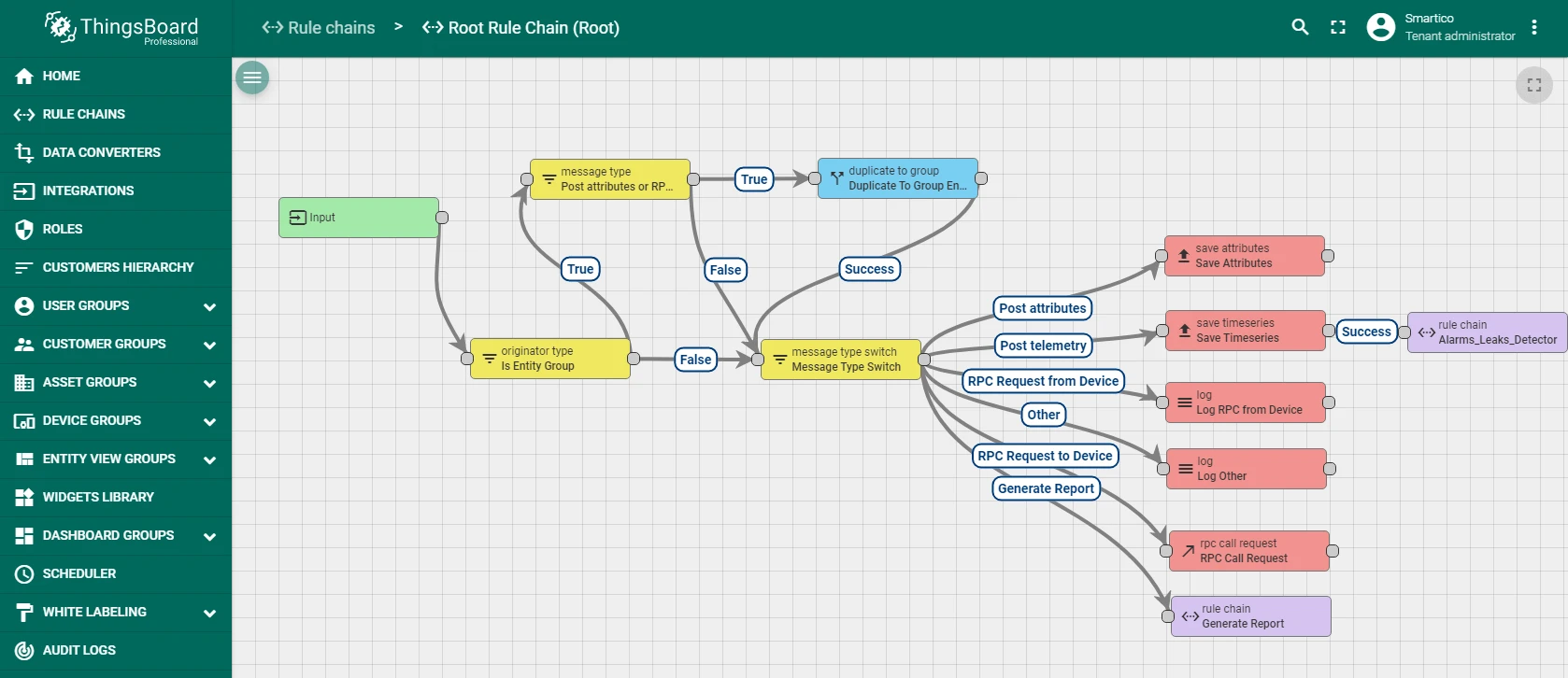1568x678 pixels.
Task: Click the User Groups person icon
Action: click(24, 306)
